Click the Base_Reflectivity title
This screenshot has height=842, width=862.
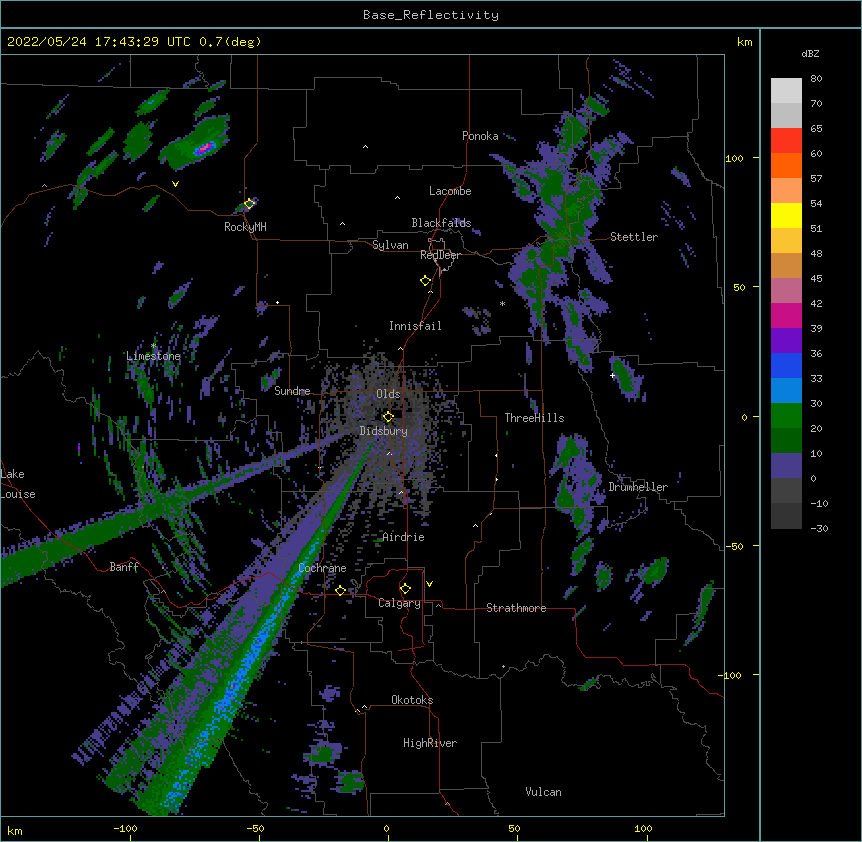click(431, 15)
